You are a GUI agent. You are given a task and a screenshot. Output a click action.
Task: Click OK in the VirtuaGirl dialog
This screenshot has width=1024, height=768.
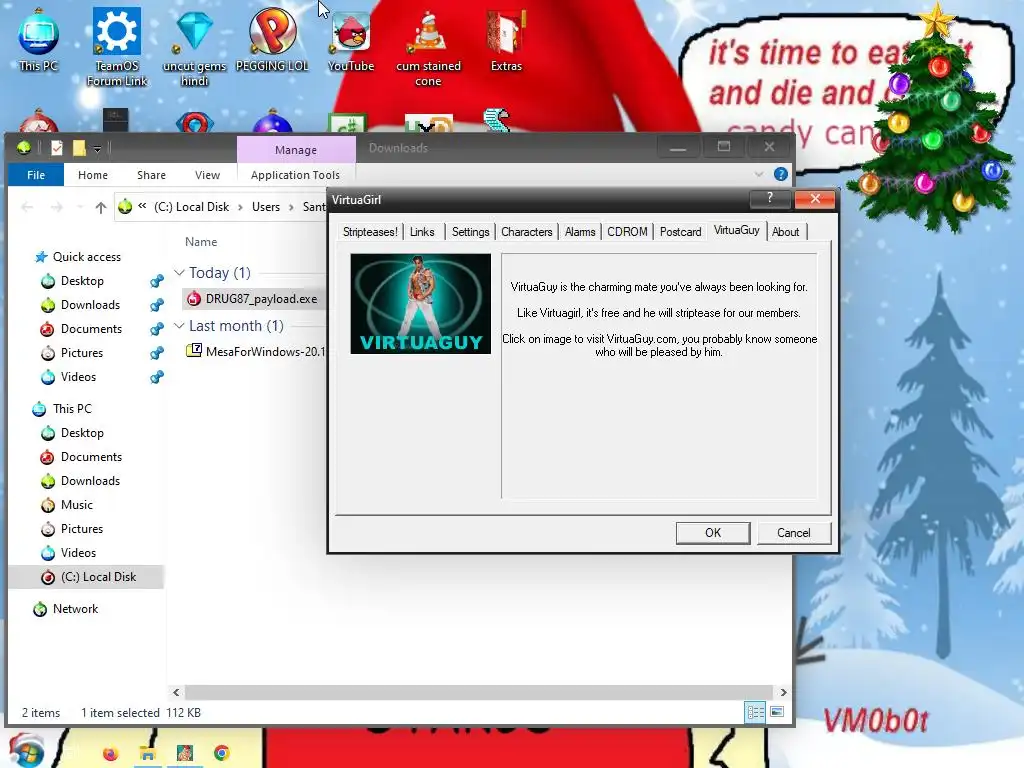point(713,533)
